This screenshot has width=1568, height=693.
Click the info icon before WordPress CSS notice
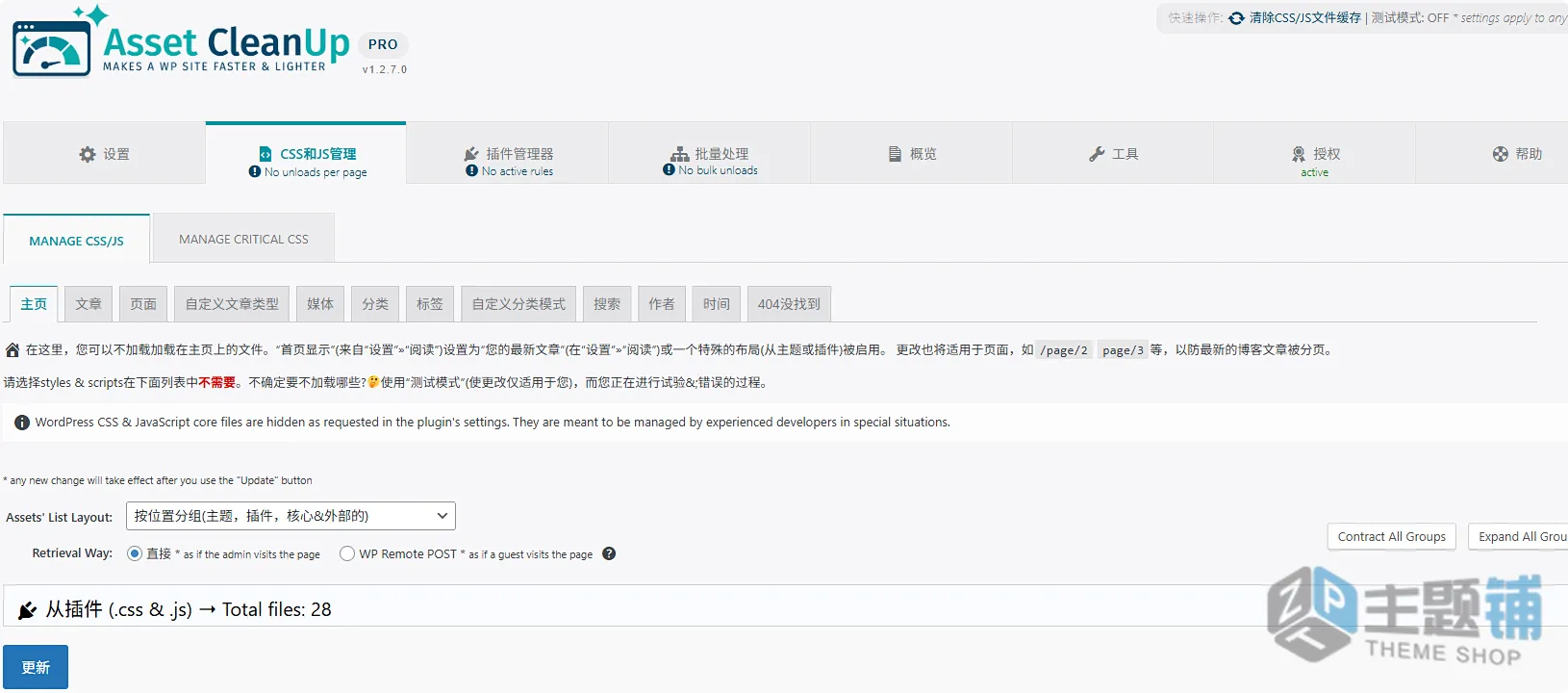pyautogui.click(x=22, y=423)
